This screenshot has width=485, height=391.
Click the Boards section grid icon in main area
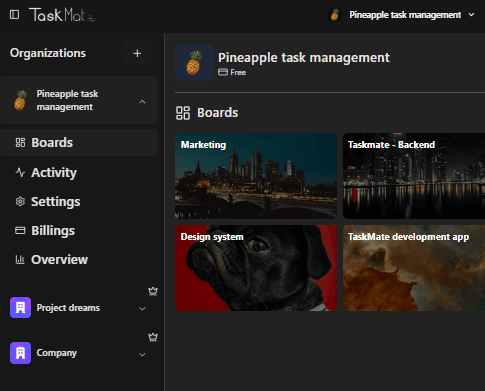183,113
